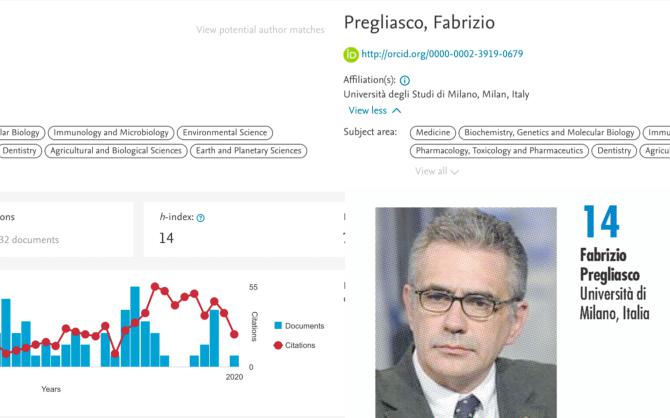670x418 pixels.
Task: Select the Immunology and Microbiology tag
Action: click(x=111, y=132)
